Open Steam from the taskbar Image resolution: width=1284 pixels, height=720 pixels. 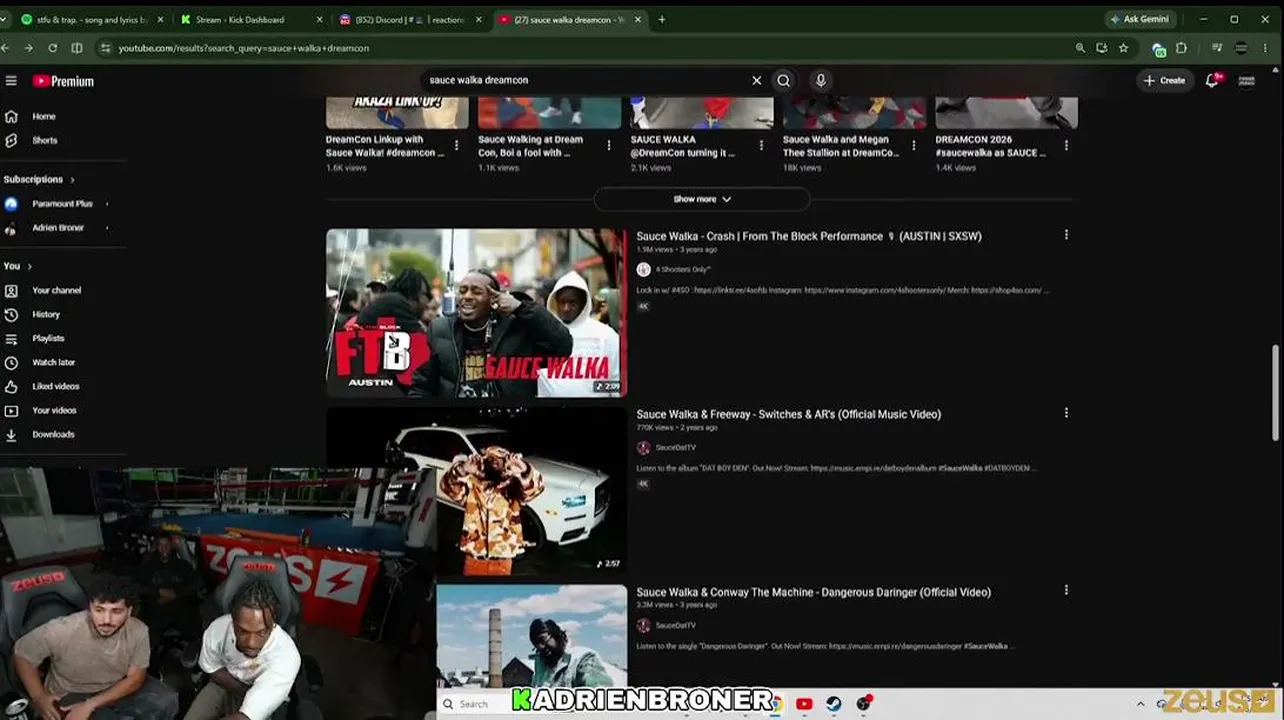[834, 704]
